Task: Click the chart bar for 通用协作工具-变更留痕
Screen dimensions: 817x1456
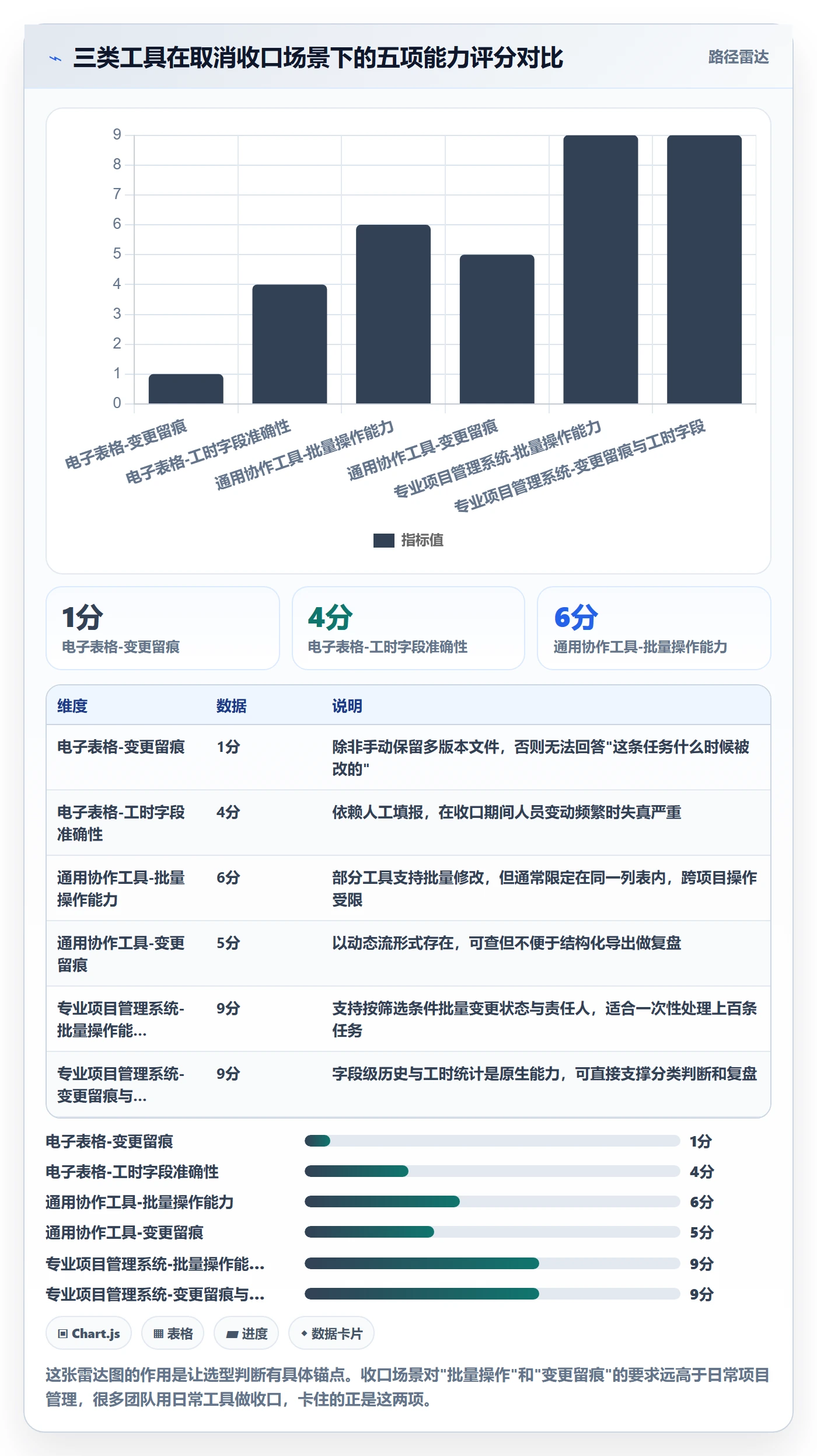Action: (497, 329)
